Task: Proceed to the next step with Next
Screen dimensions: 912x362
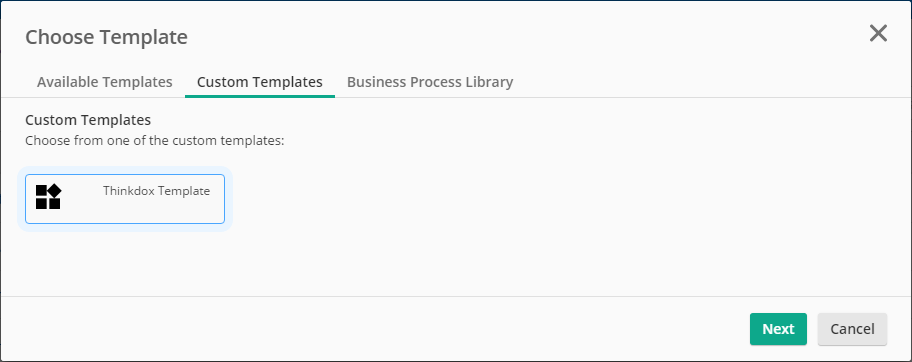Action: 778,329
